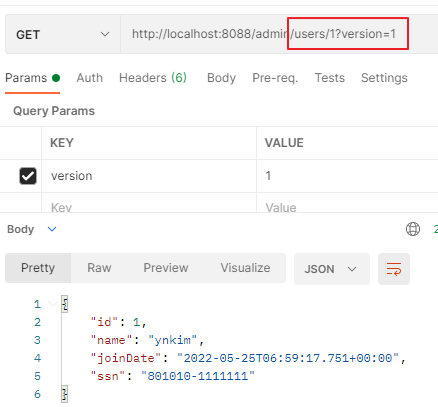
Task: Open the GET method dropdown
Action: pyautogui.click(x=63, y=34)
